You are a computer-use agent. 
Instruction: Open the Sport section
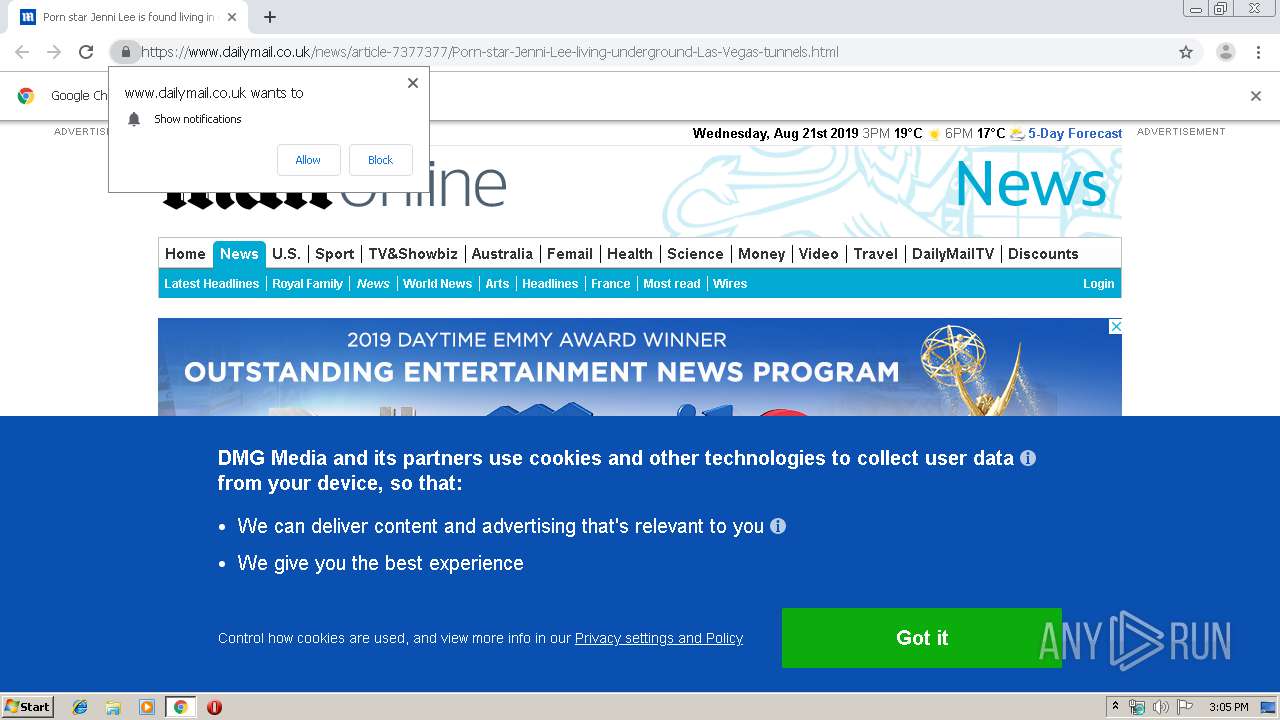[x=335, y=254]
